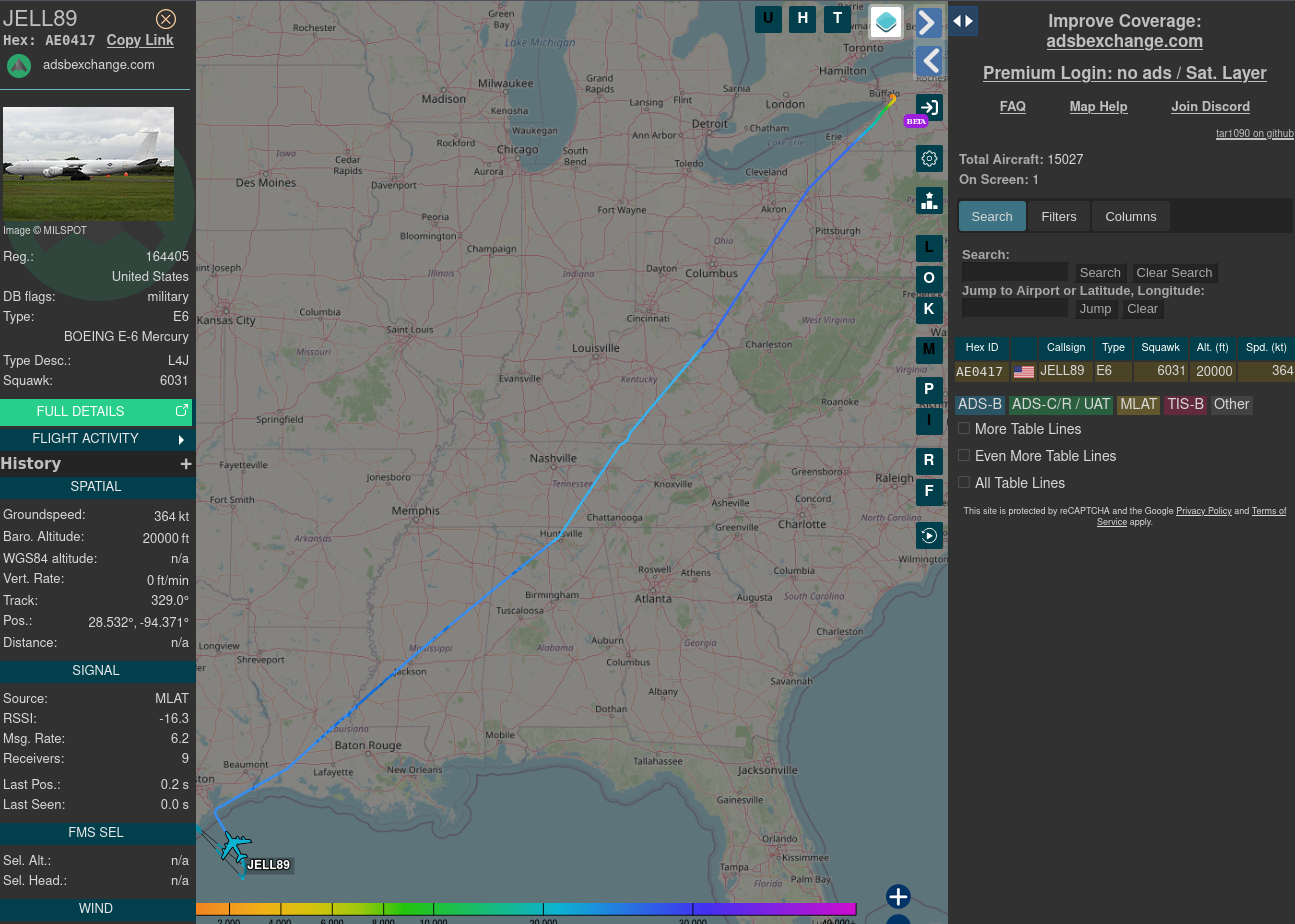Open external link icon on Full Details
The width and height of the screenshot is (1295, 924).
(x=182, y=410)
